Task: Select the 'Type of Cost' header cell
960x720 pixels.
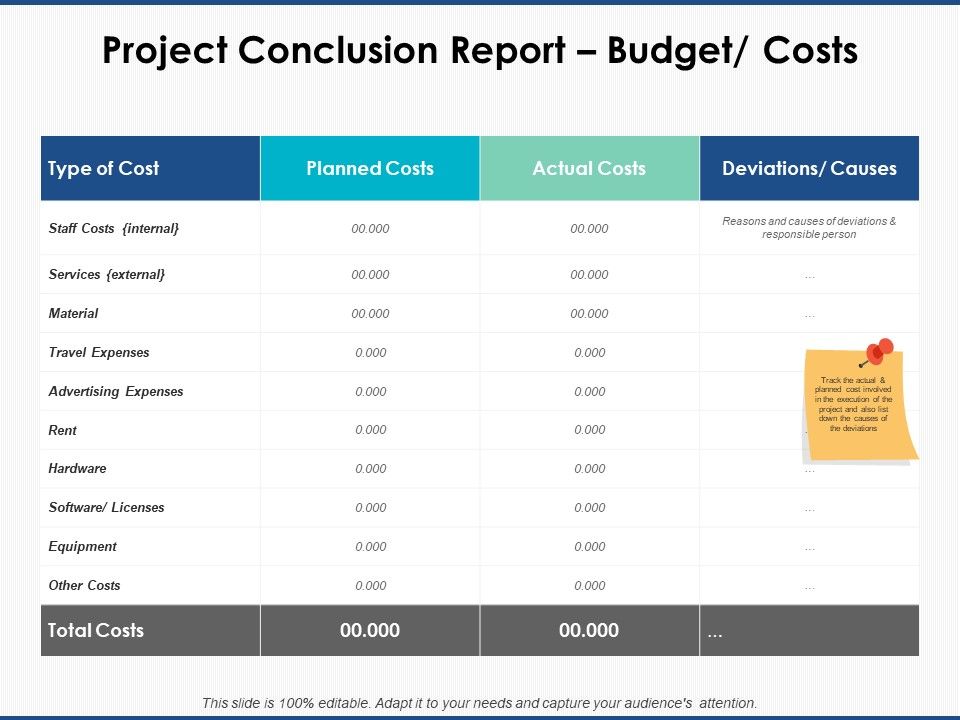Action: click(x=151, y=168)
